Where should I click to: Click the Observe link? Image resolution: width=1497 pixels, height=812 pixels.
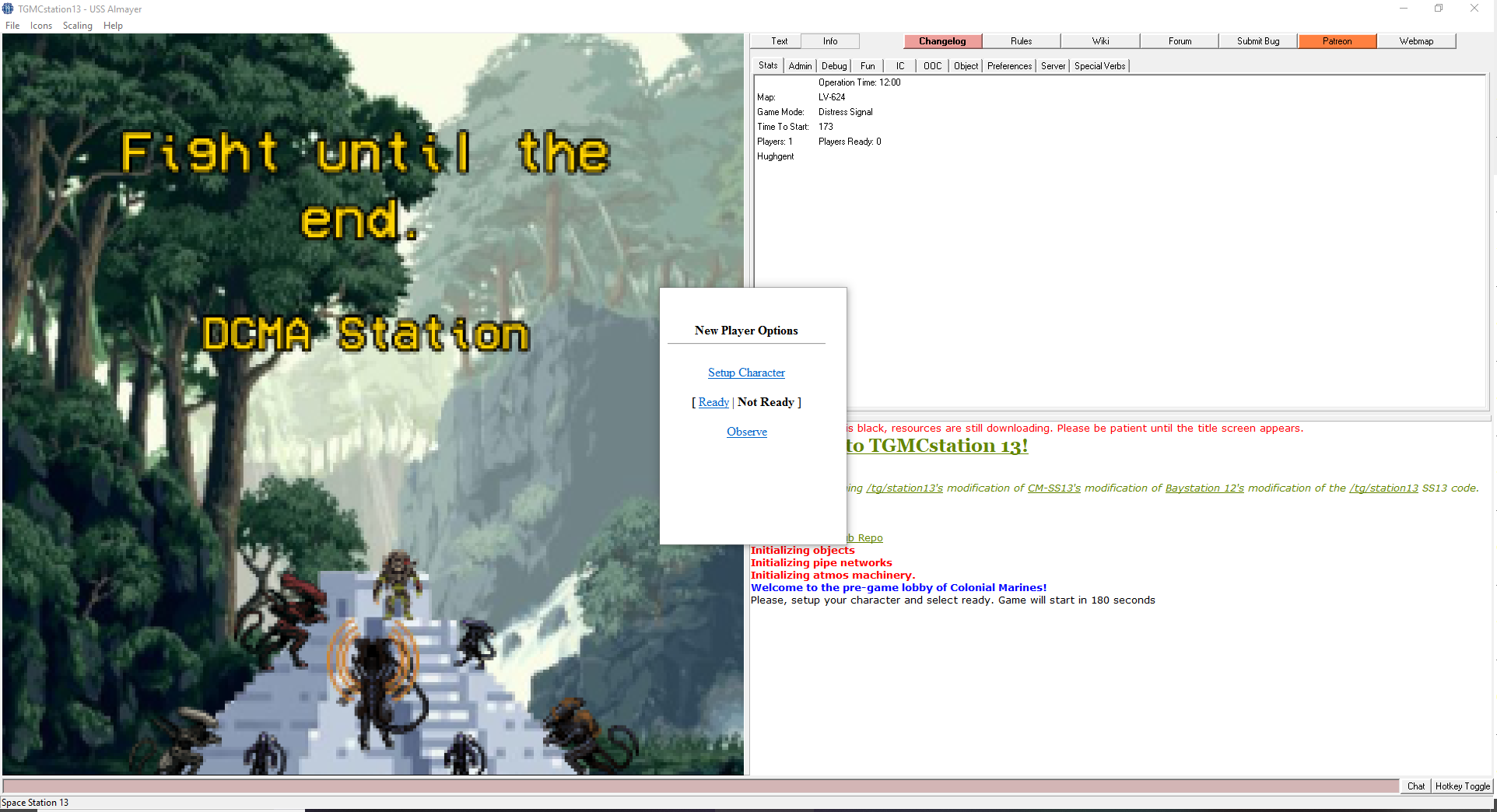pyautogui.click(x=747, y=432)
